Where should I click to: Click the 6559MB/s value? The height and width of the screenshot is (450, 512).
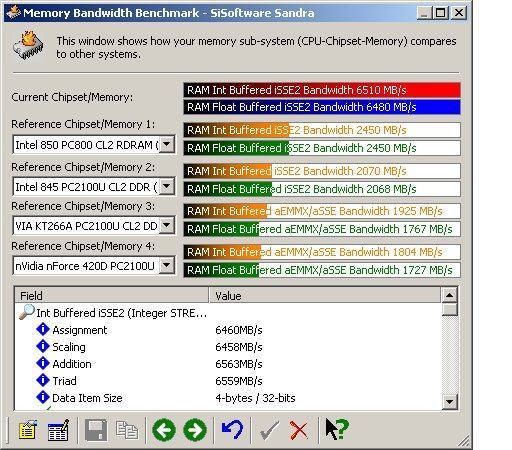pyautogui.click(x=239, y=381)
